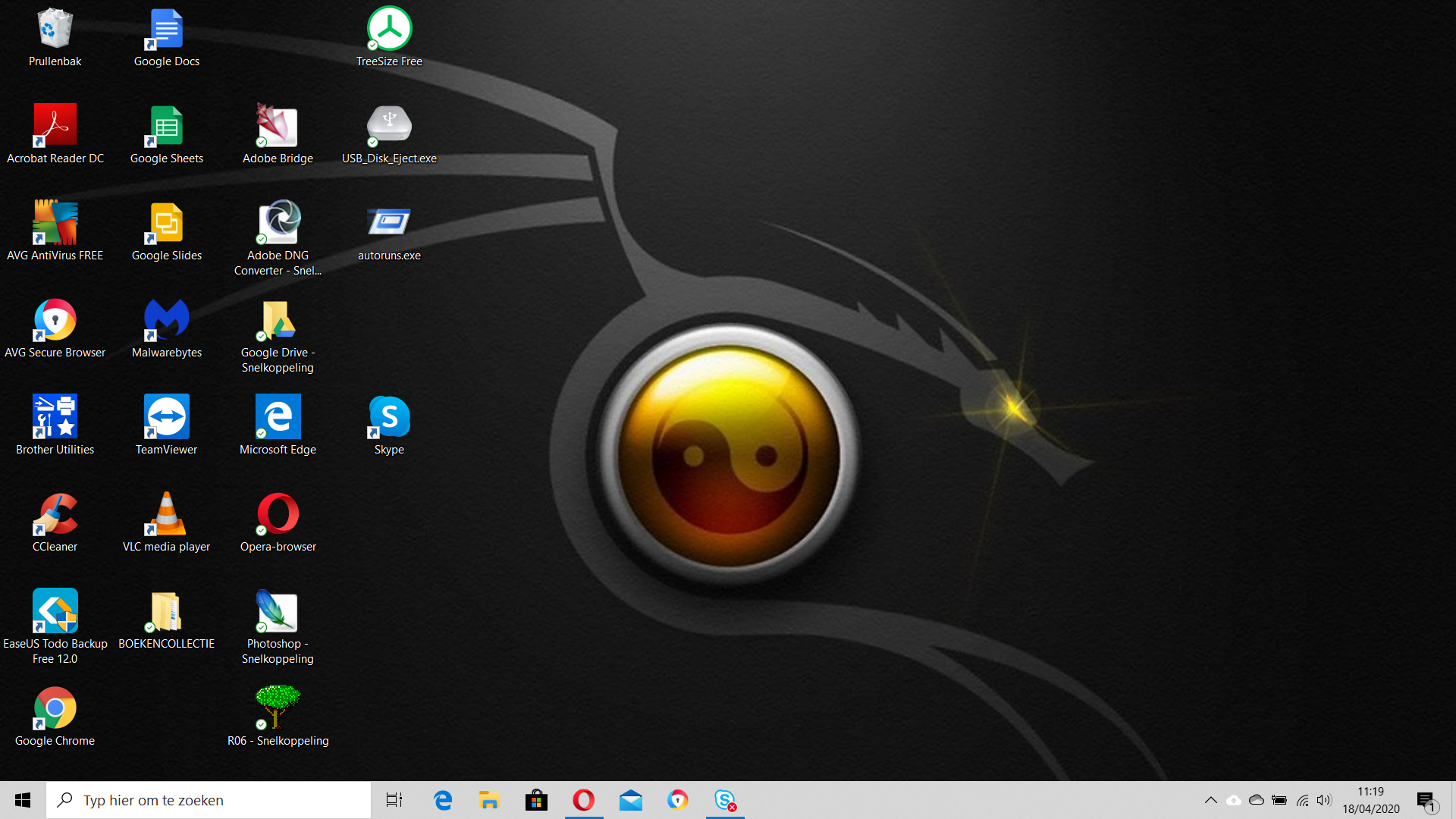Open the volume control in the tray
The image size is (1456, 819).
click(1324, 800)
